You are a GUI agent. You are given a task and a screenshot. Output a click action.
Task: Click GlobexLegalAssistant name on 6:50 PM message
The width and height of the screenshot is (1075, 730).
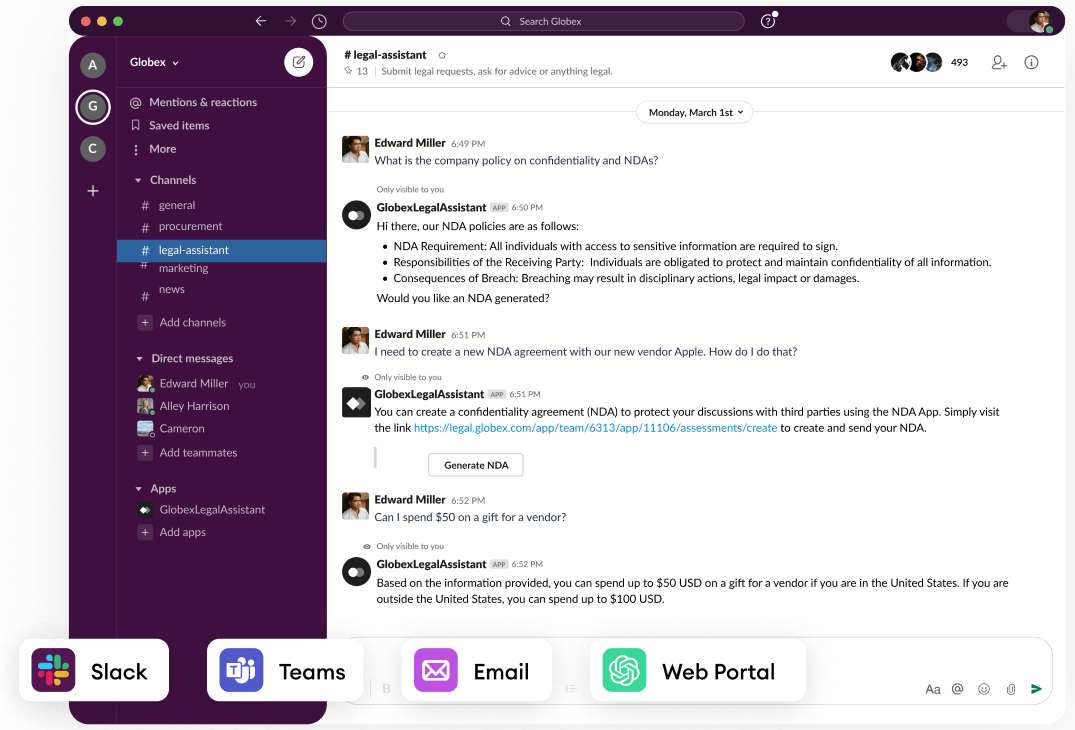(x=431, y=207)
